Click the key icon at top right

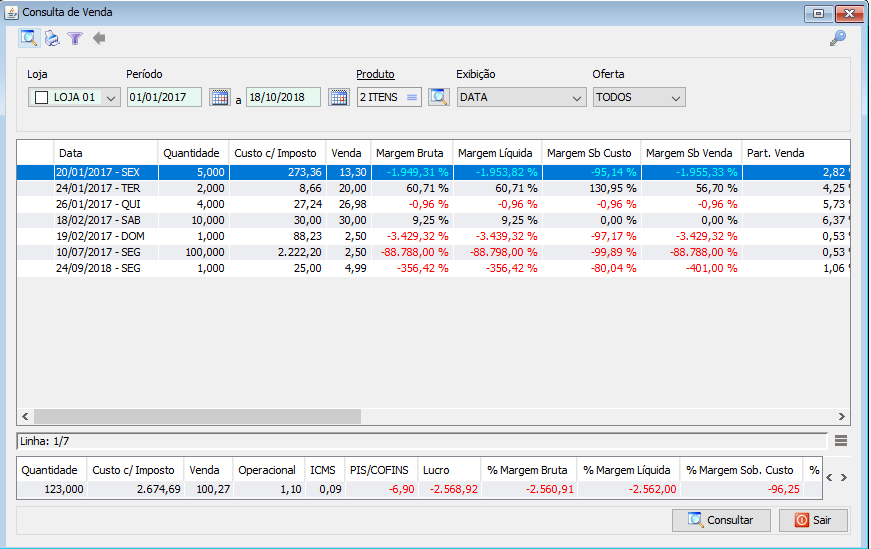[838, 38]
